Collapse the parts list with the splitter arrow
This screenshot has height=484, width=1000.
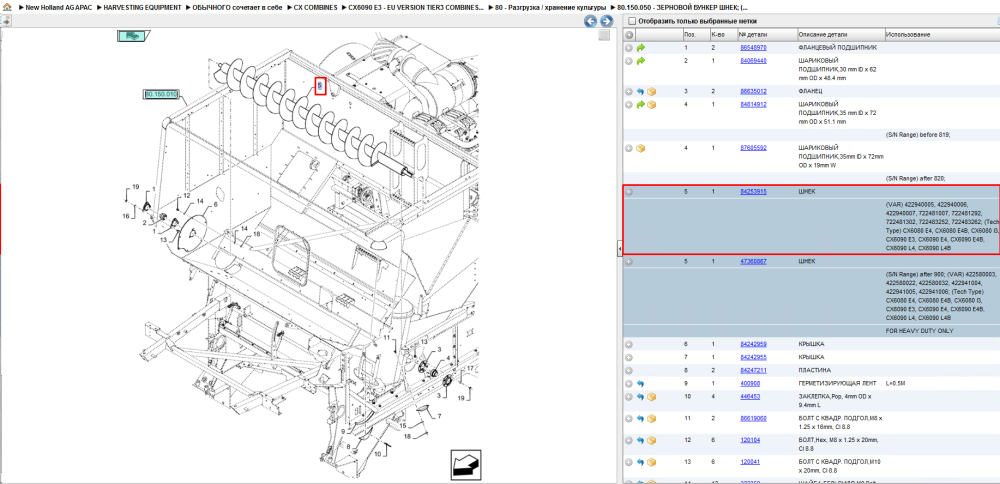[x=619, y=249]
